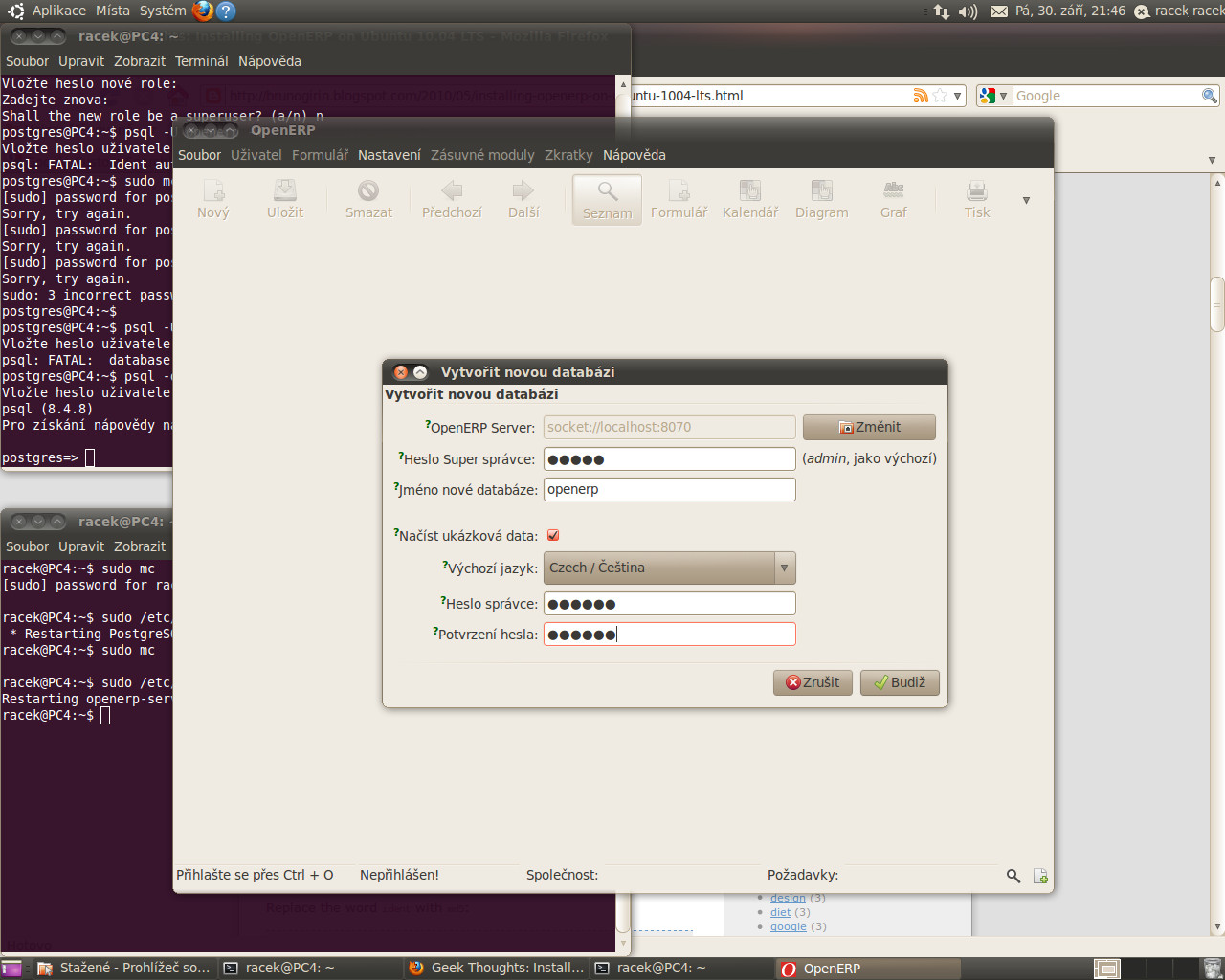The width and height of the screenshot is (1225, 980).
Task: Click the Jméno nové databáze field
Action: [670, 490]
